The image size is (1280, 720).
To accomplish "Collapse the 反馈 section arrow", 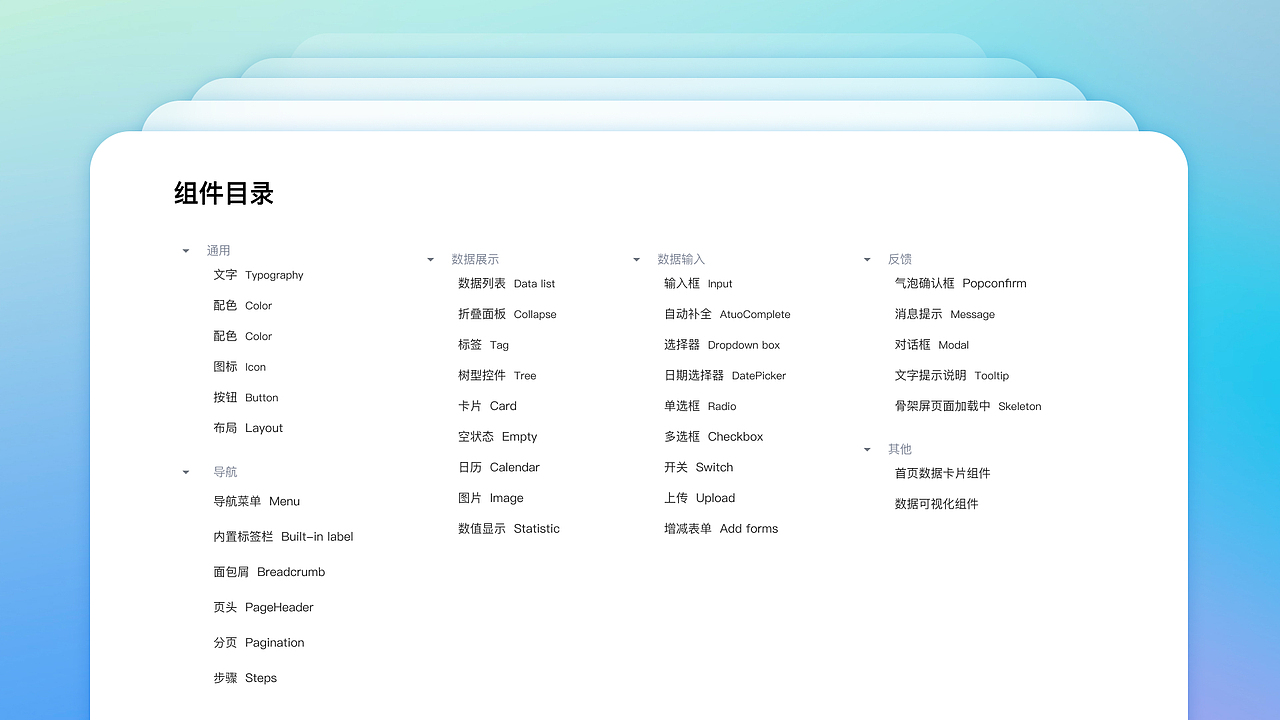I will 866,258.
